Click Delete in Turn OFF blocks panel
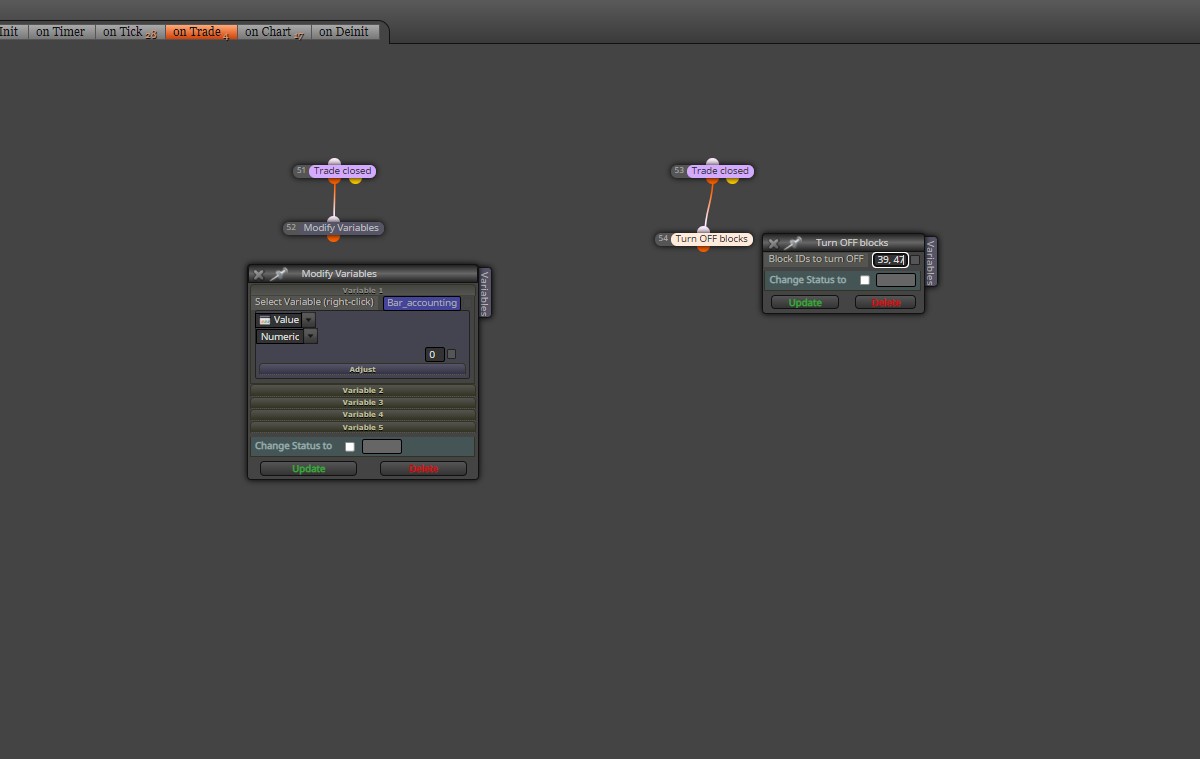The image size is (1200, 759). 885,303
